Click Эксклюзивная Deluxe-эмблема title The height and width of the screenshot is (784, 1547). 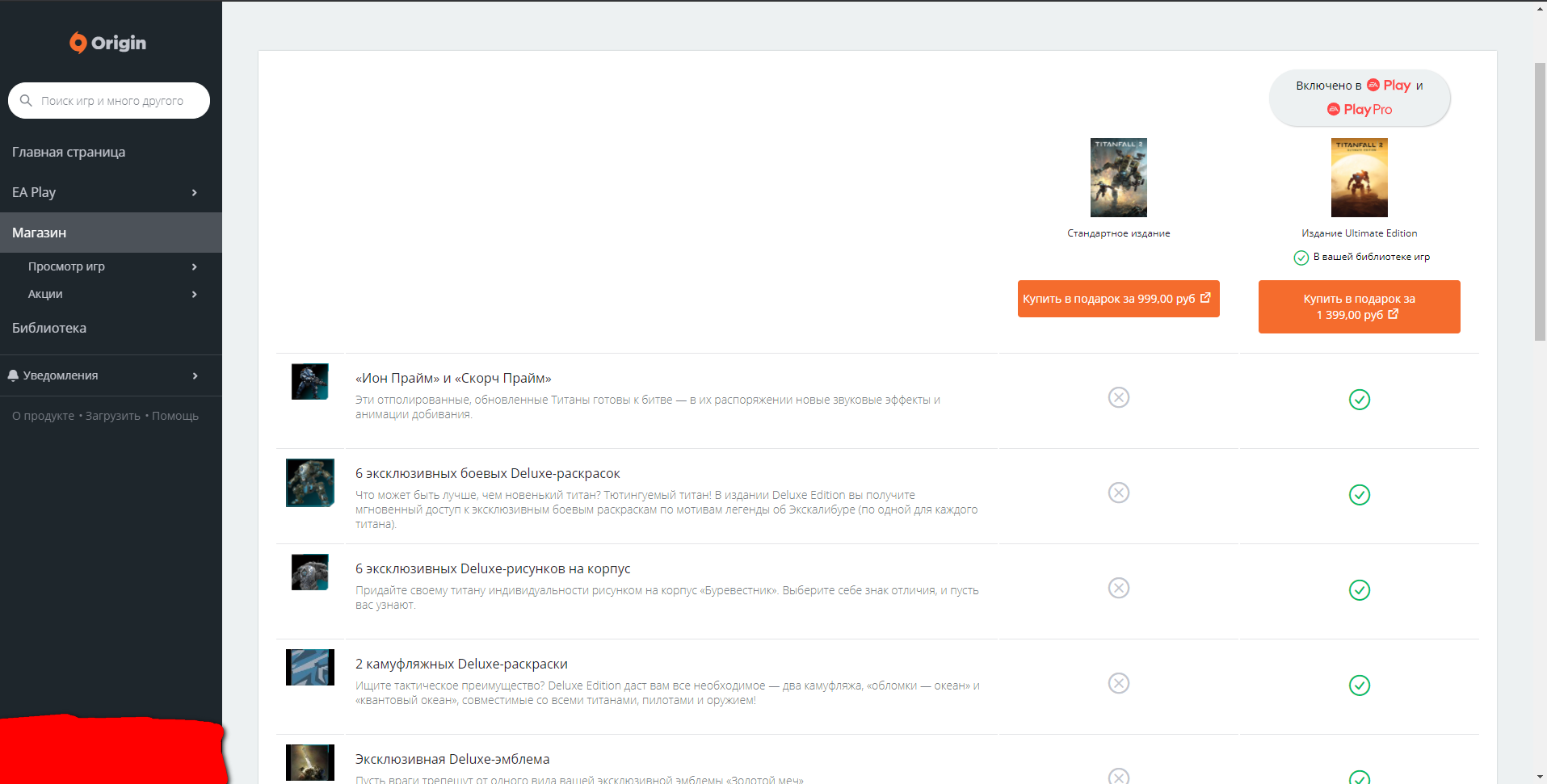click(452, 759)
